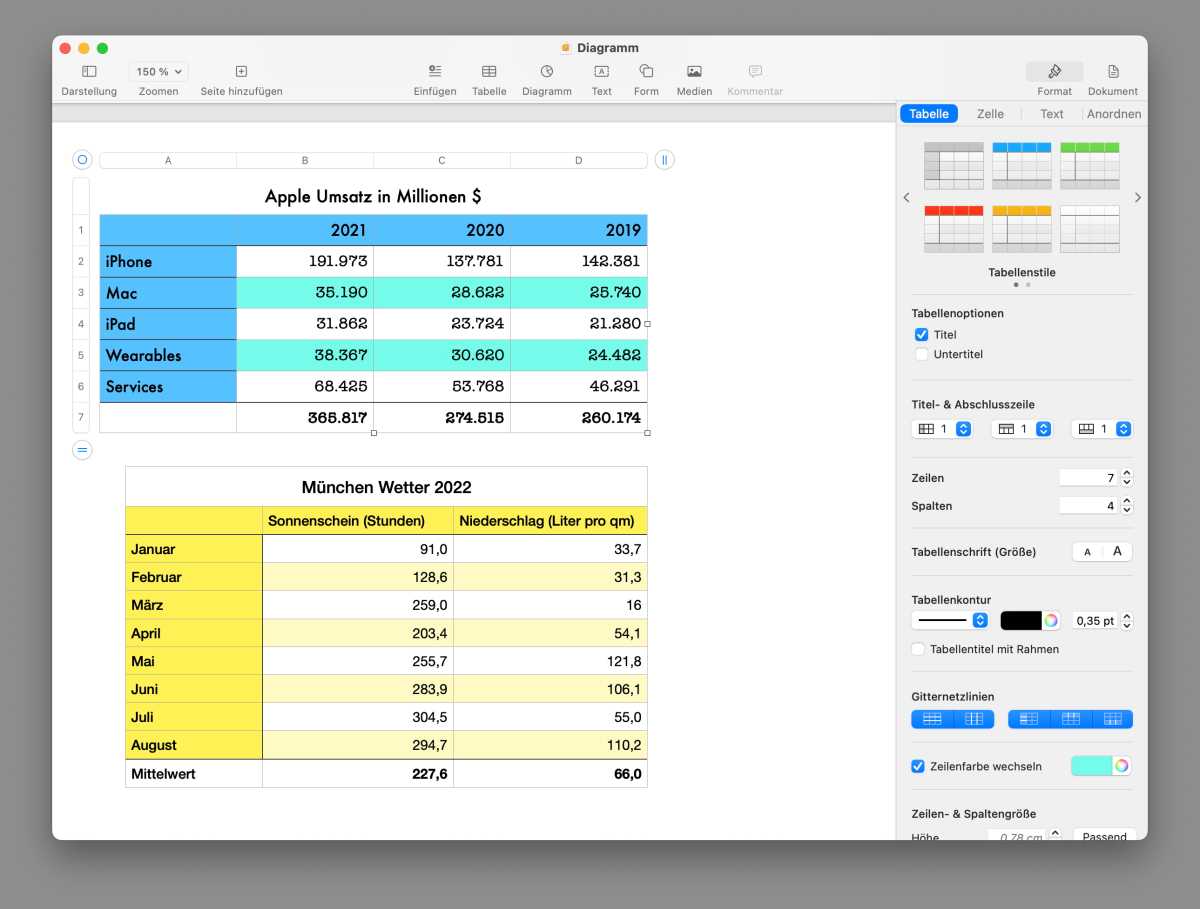Open color wheel beside the row color swatch
This screenshot has width=1200, height=909.
[1122, 766]
